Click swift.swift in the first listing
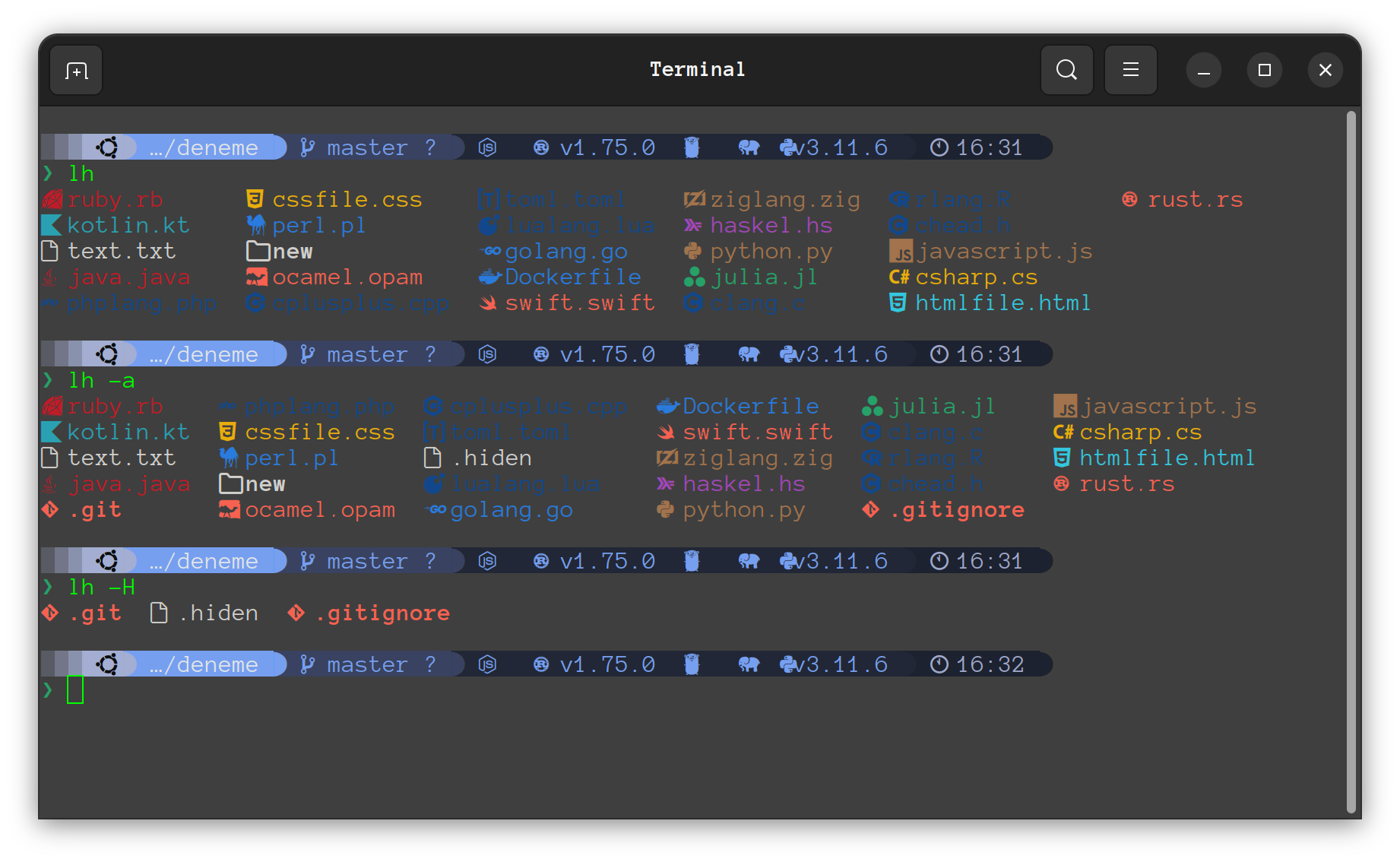This screenshot has width=1400, height=862. 580,303
